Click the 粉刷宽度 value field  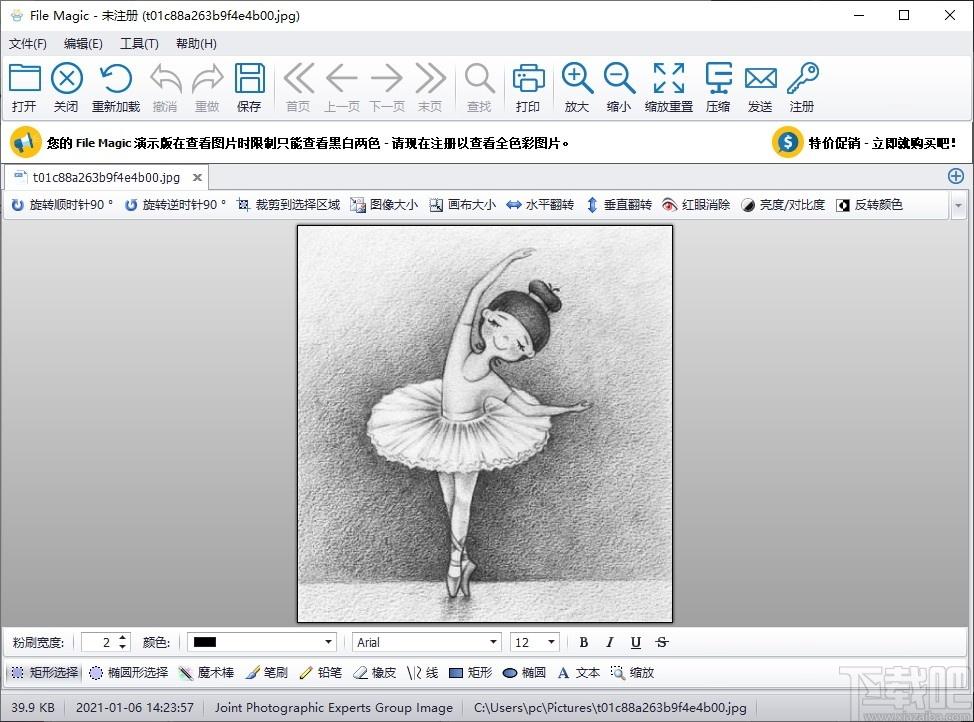point(99,642)
